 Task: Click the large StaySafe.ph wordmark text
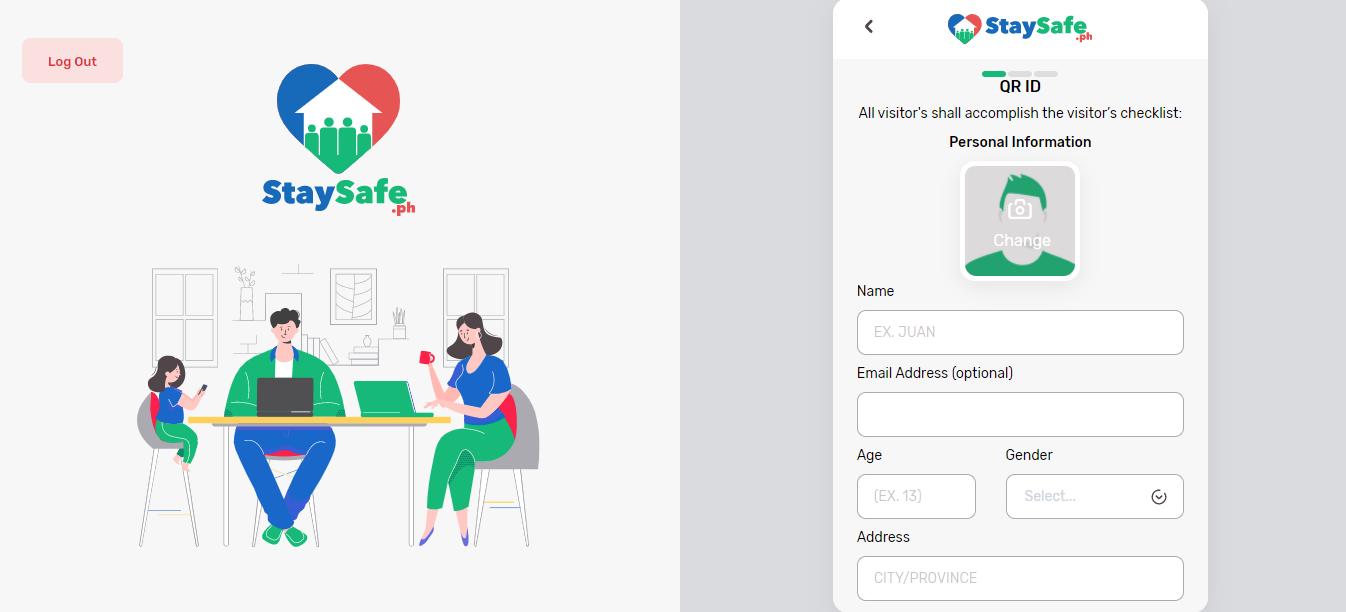(338, 195)
